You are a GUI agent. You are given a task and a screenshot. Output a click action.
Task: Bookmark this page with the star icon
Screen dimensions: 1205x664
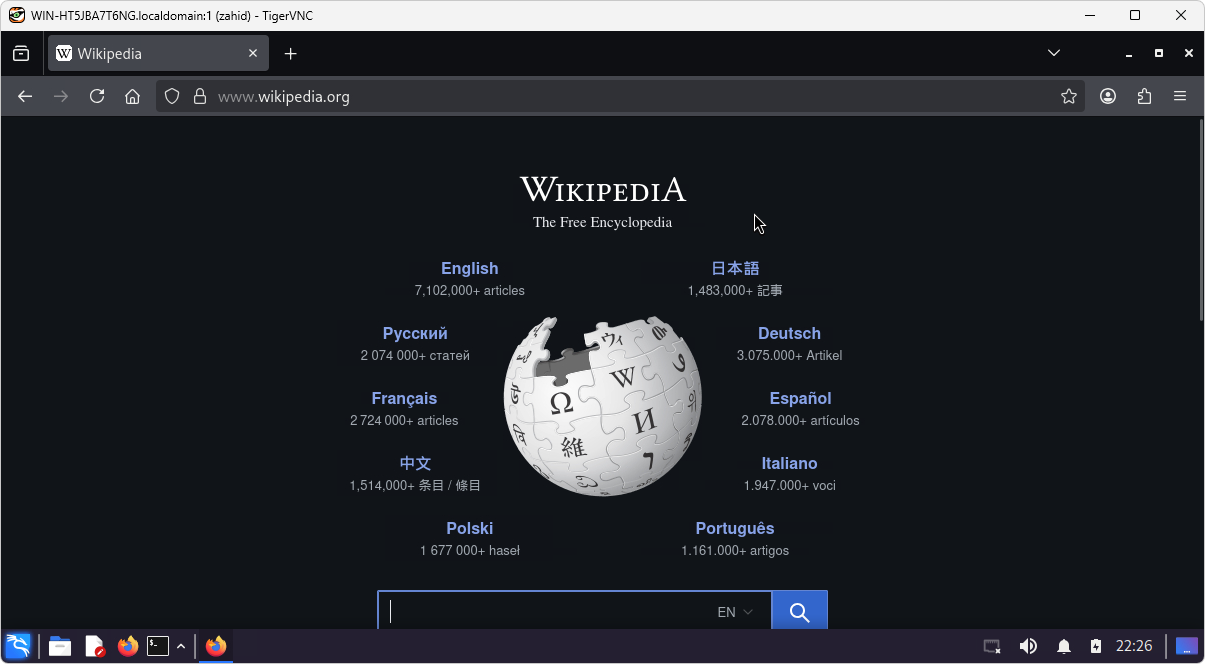point(1069,96)
